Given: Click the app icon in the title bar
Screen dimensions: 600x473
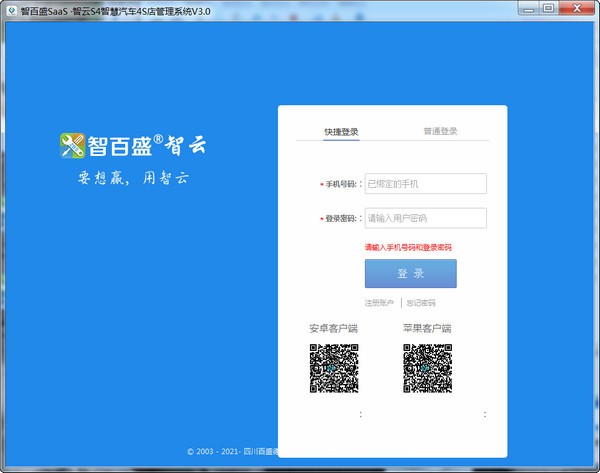Looking at the screenshot, I should 11,9.
